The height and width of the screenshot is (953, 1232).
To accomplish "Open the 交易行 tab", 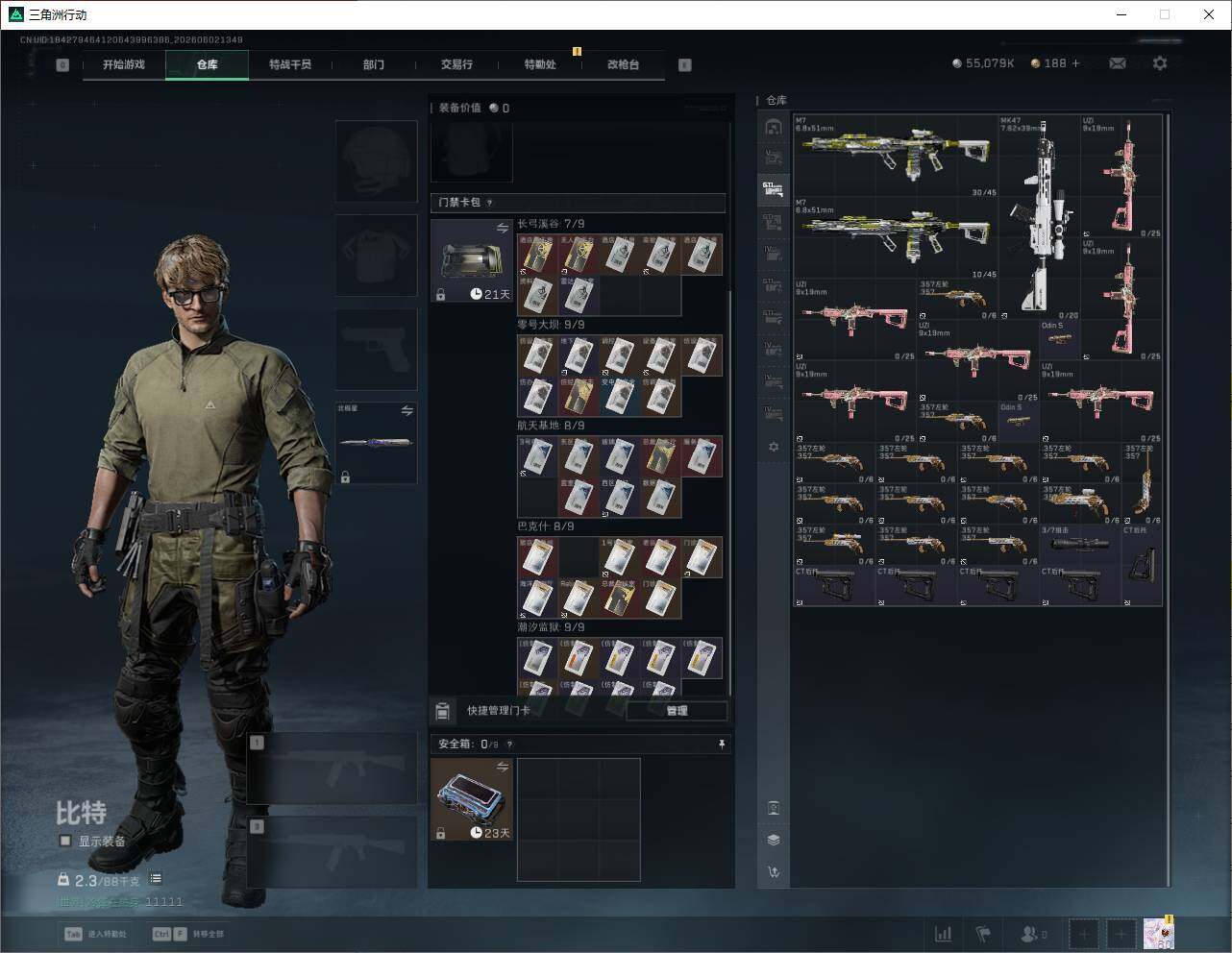I will click(x=456, y=64).
